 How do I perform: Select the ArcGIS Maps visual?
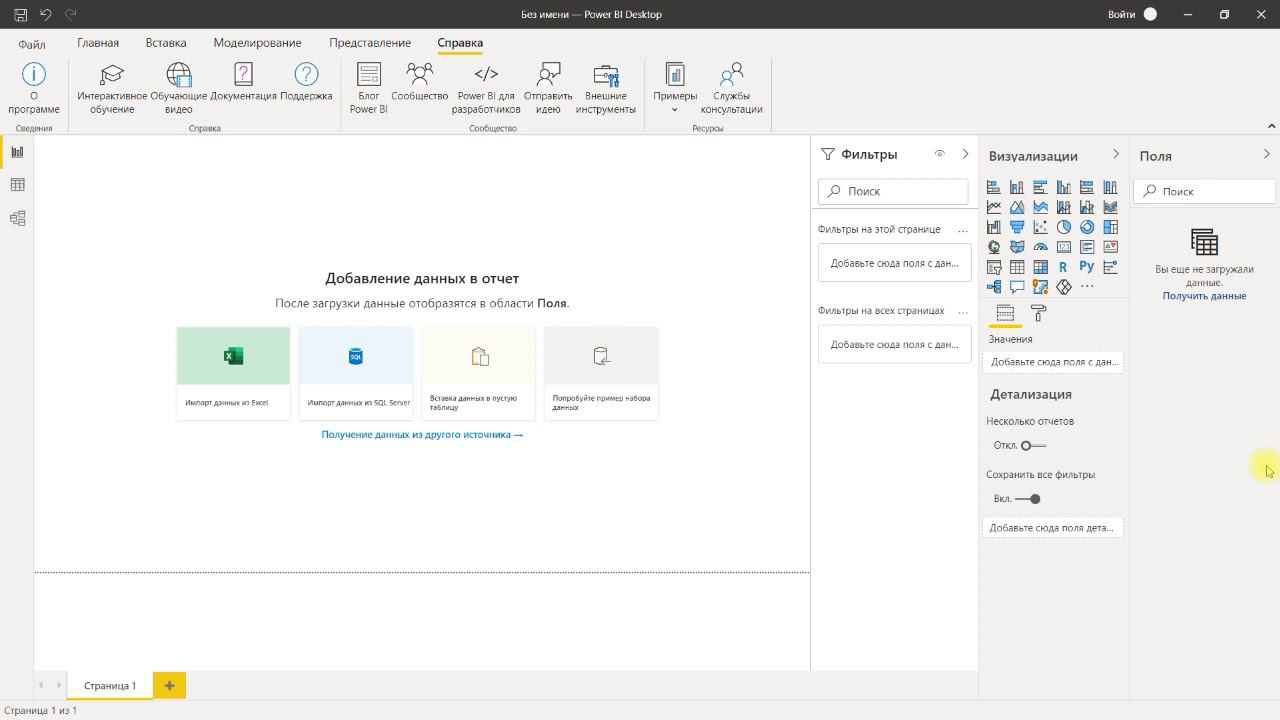(x=1040, y=287)
